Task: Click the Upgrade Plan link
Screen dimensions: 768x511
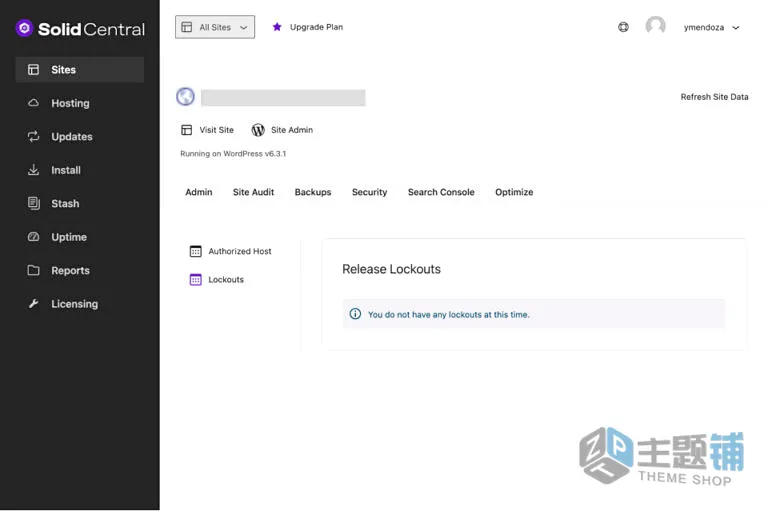Action: (x=316, y=27)
